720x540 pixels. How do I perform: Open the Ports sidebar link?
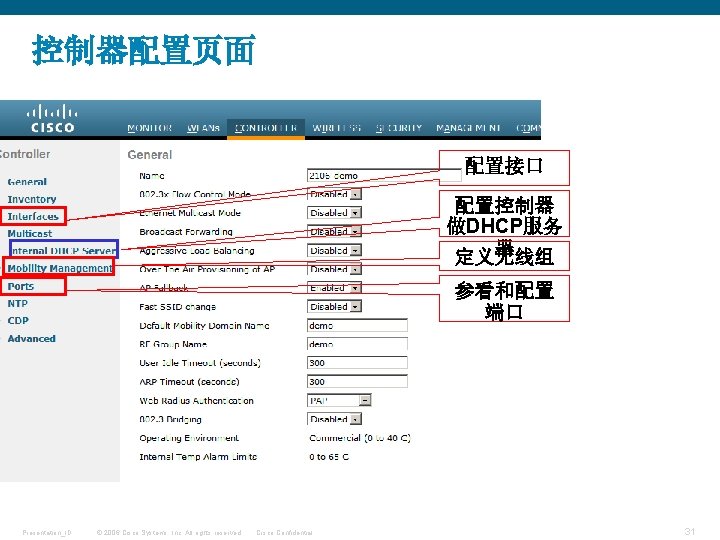click(x=21, y=287)
